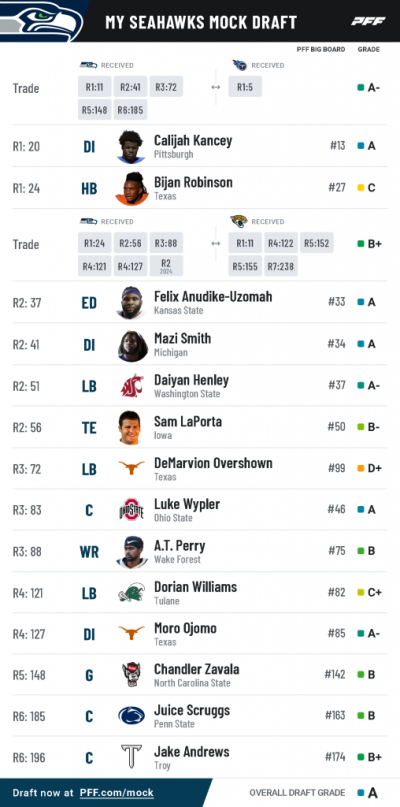Click the Penn State lion logo
This screenshot has height=807, width=400.
click(131, 716)
